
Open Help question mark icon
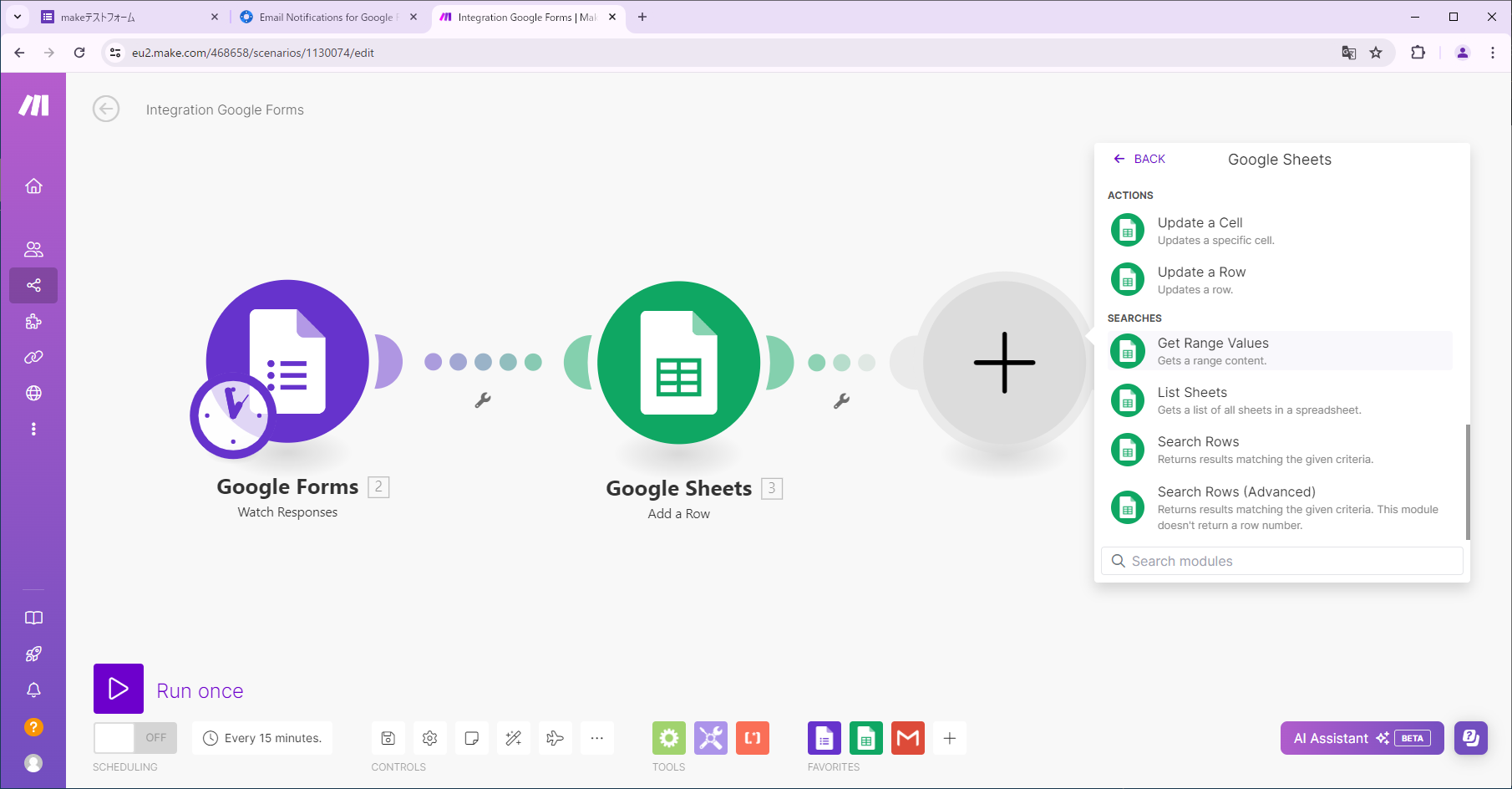tap(33, 727)
